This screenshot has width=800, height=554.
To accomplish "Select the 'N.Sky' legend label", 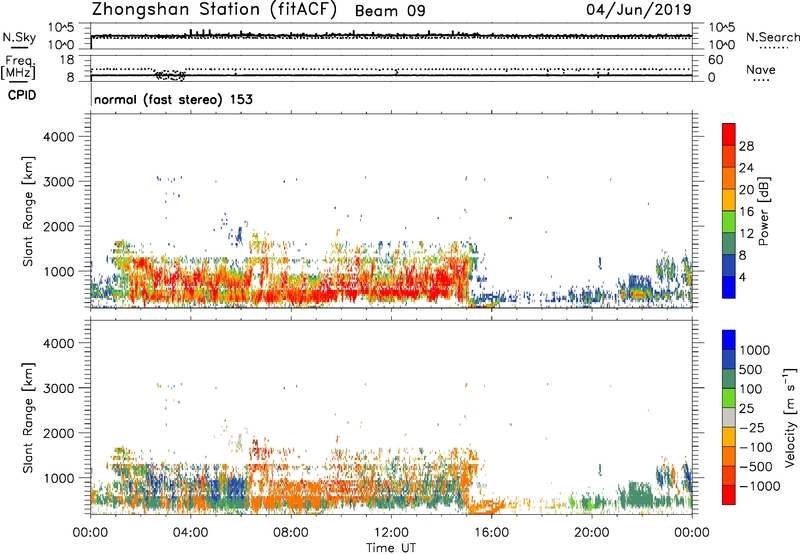I will pyautogui.click(x=19, y=37).
